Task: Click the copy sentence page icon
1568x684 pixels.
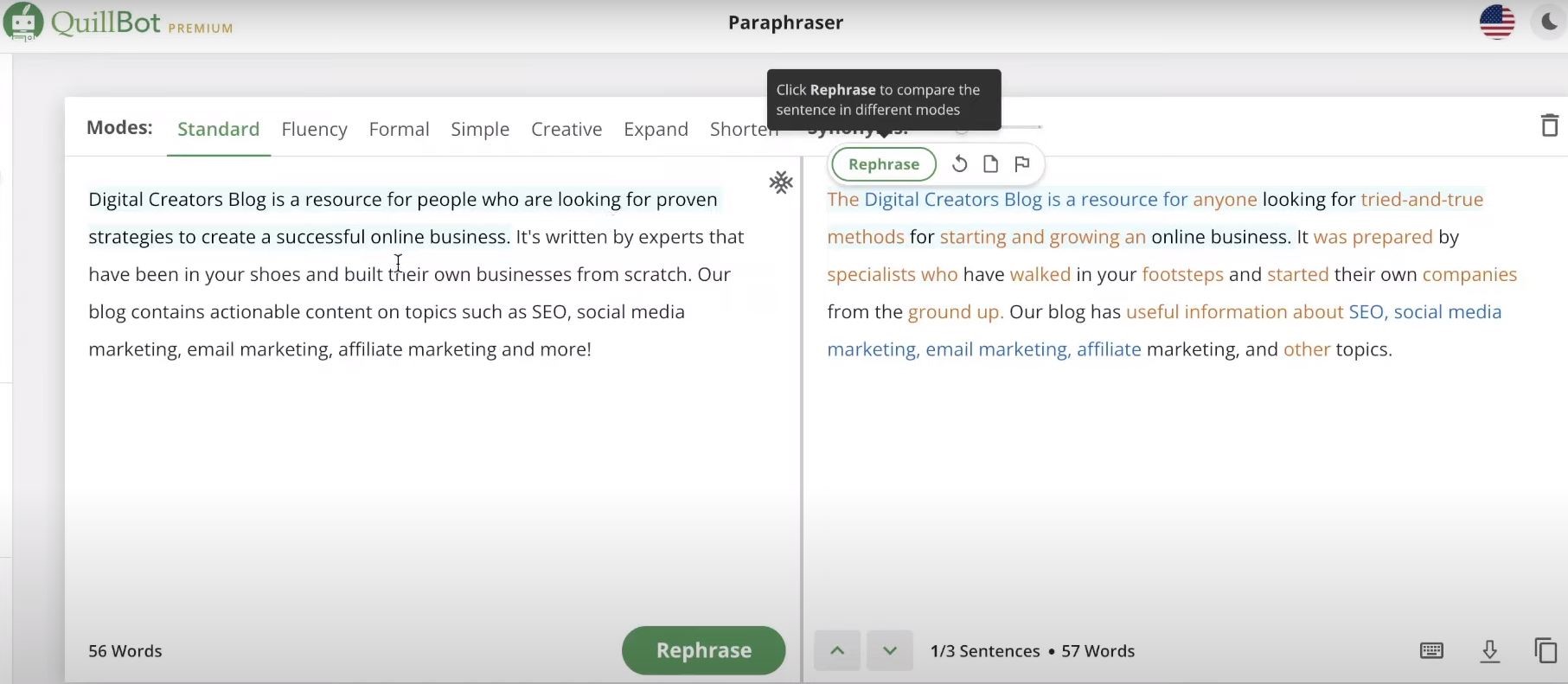Action: (990, 164)
